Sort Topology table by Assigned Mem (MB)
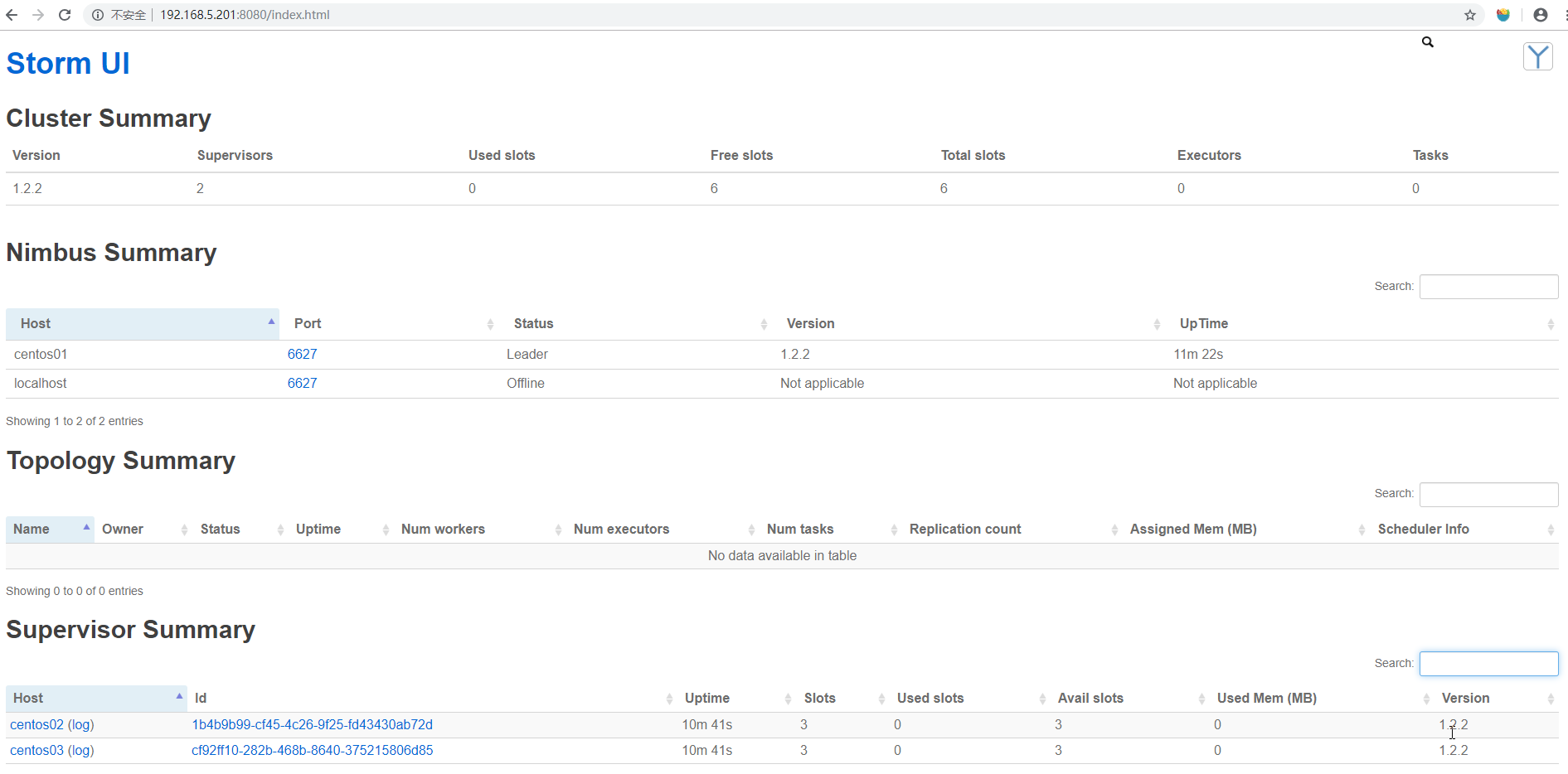This screenshot has width=1568, height=774. (1246, 530)
